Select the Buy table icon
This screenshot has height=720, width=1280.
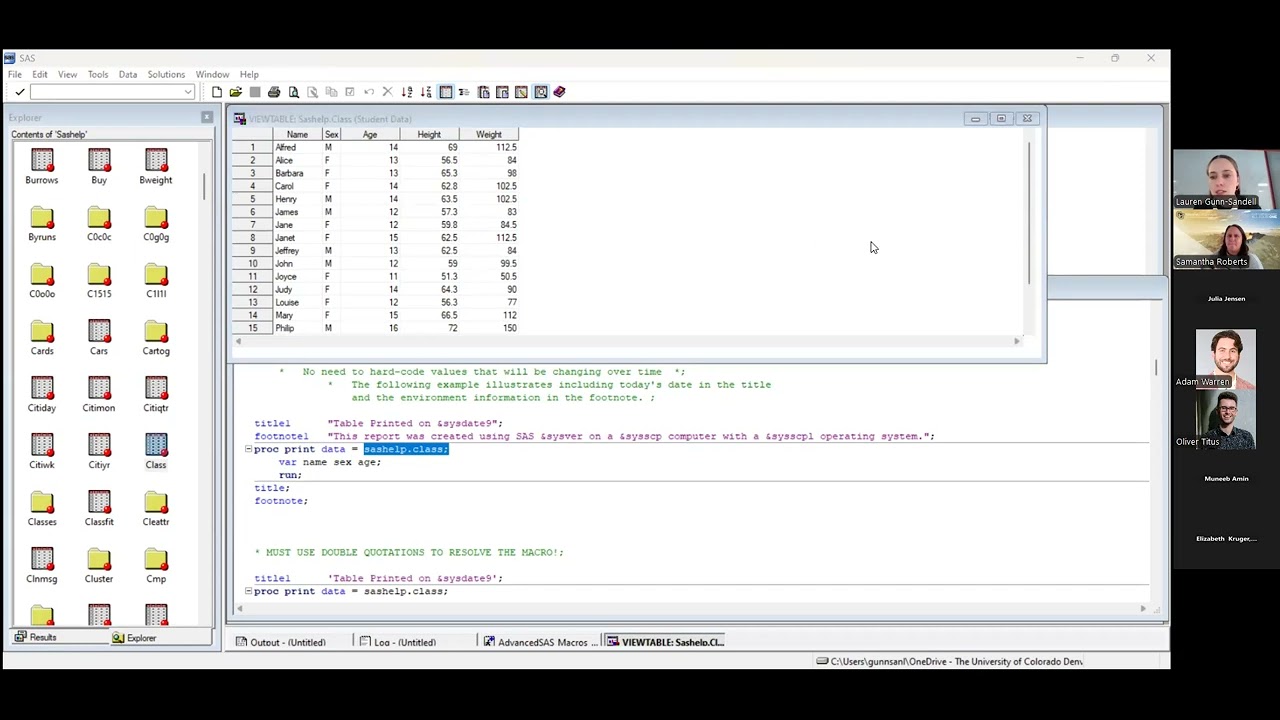(99, 161)
